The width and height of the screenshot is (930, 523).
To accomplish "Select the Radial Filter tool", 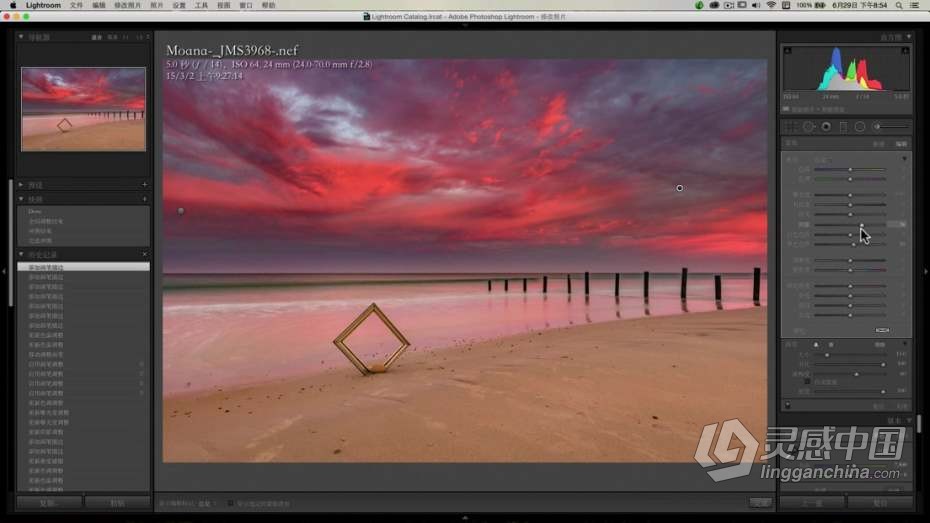I will [x=860, y=127].
